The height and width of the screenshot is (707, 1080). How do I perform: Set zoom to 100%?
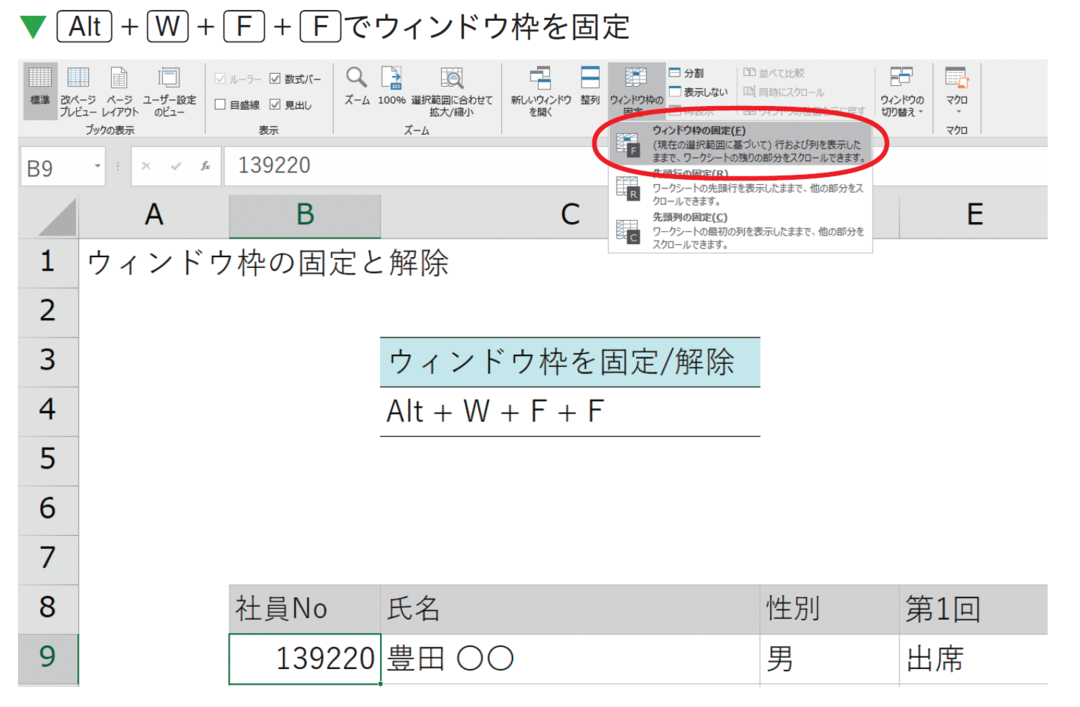[391, 84]
